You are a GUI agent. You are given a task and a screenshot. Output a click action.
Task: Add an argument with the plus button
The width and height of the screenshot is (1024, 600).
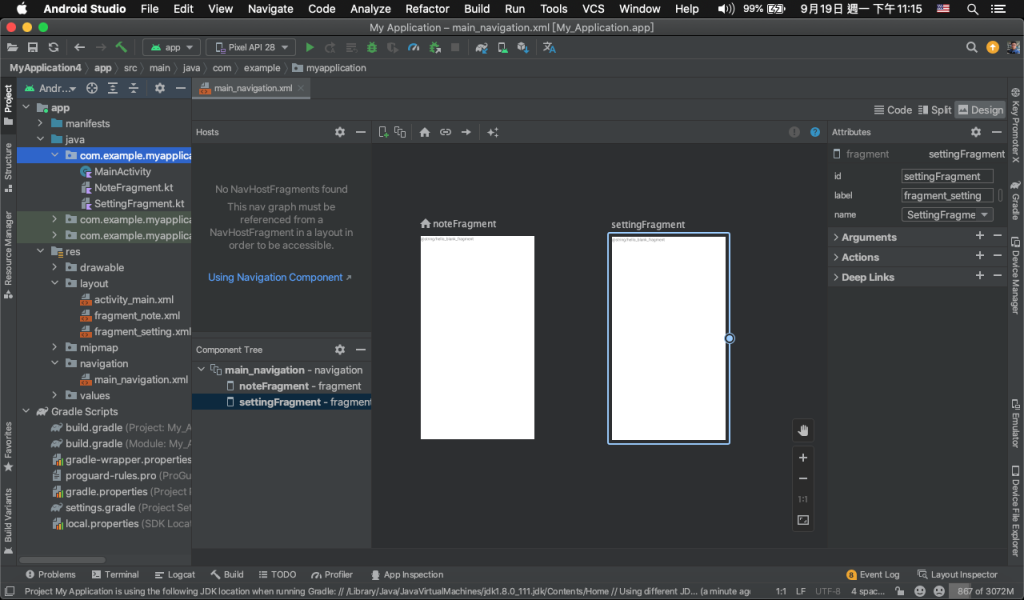click(980, 236)
